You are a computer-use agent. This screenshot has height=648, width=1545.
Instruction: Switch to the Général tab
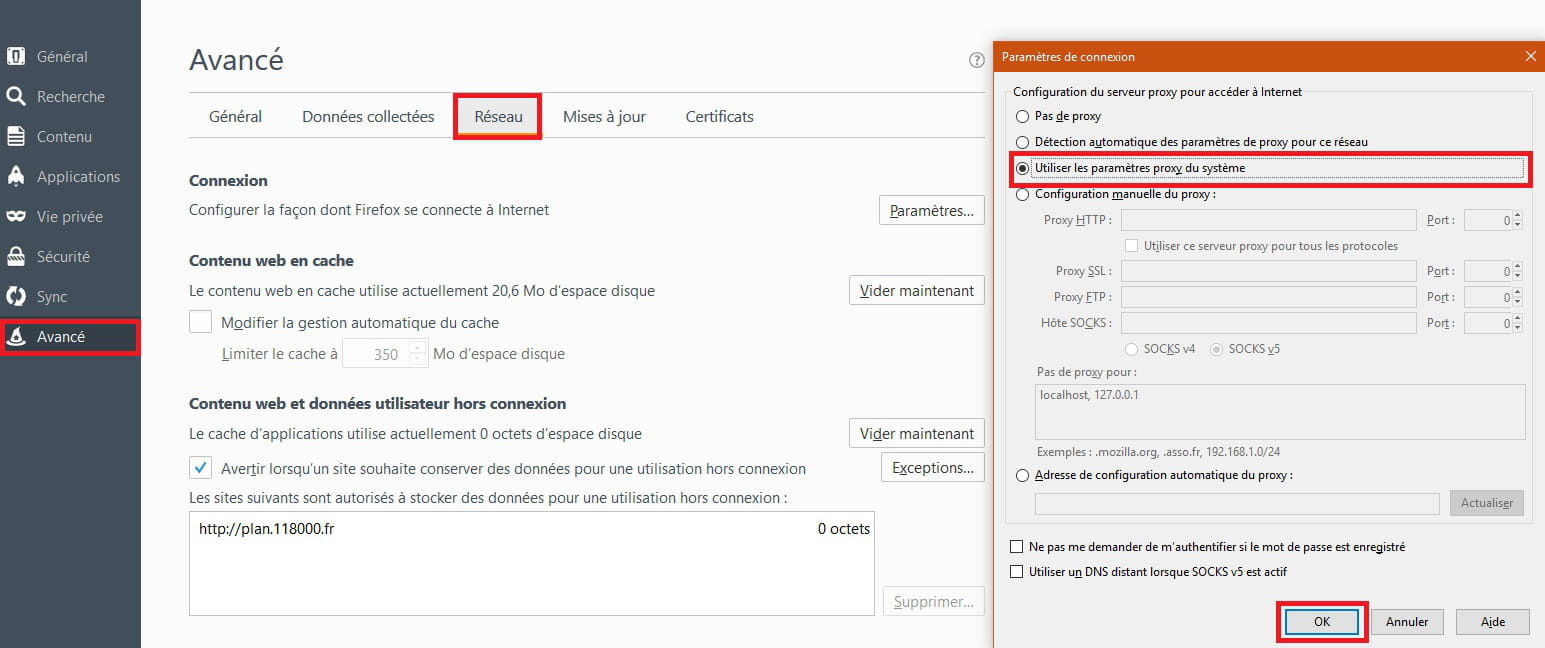coord(235,117)
